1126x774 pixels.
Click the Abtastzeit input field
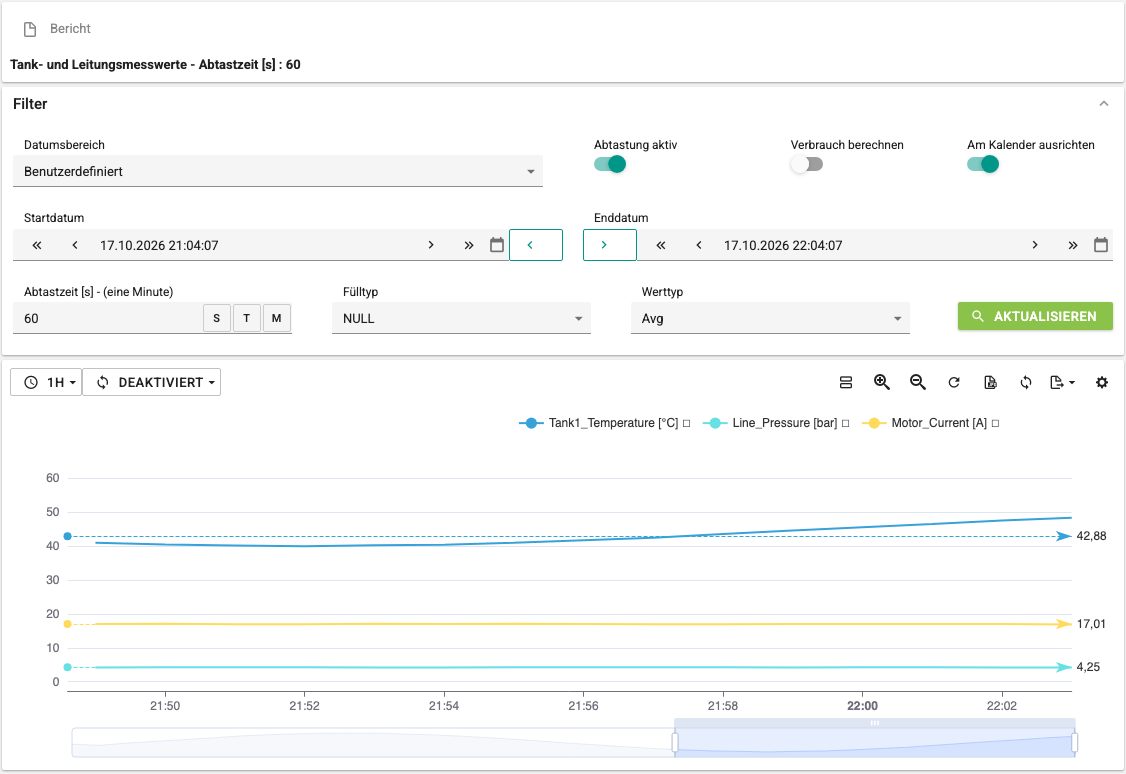tap(108, 319)
